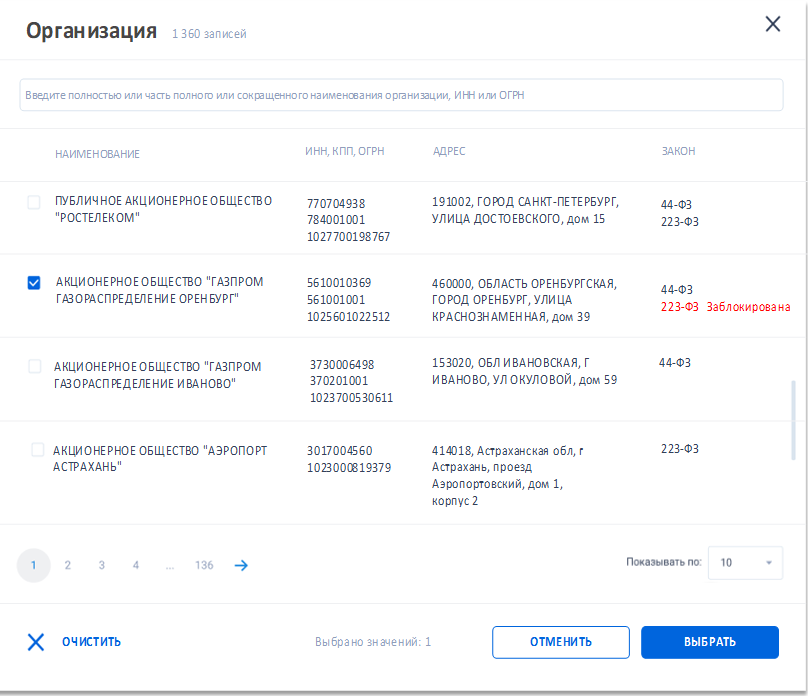Click the ИНН, КПП, ОГРН column header
This screenshot has width=808, height=696.
point(345,151)
